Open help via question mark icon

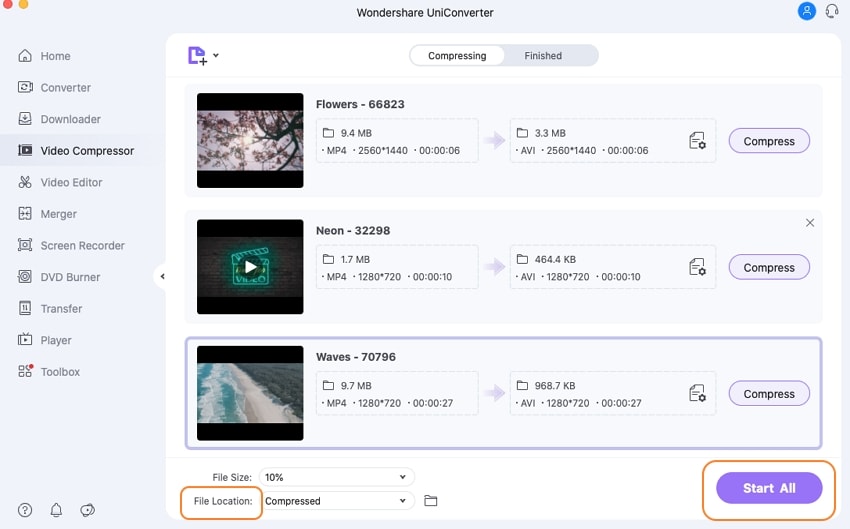pyautogui.click(x=25, y=510)
